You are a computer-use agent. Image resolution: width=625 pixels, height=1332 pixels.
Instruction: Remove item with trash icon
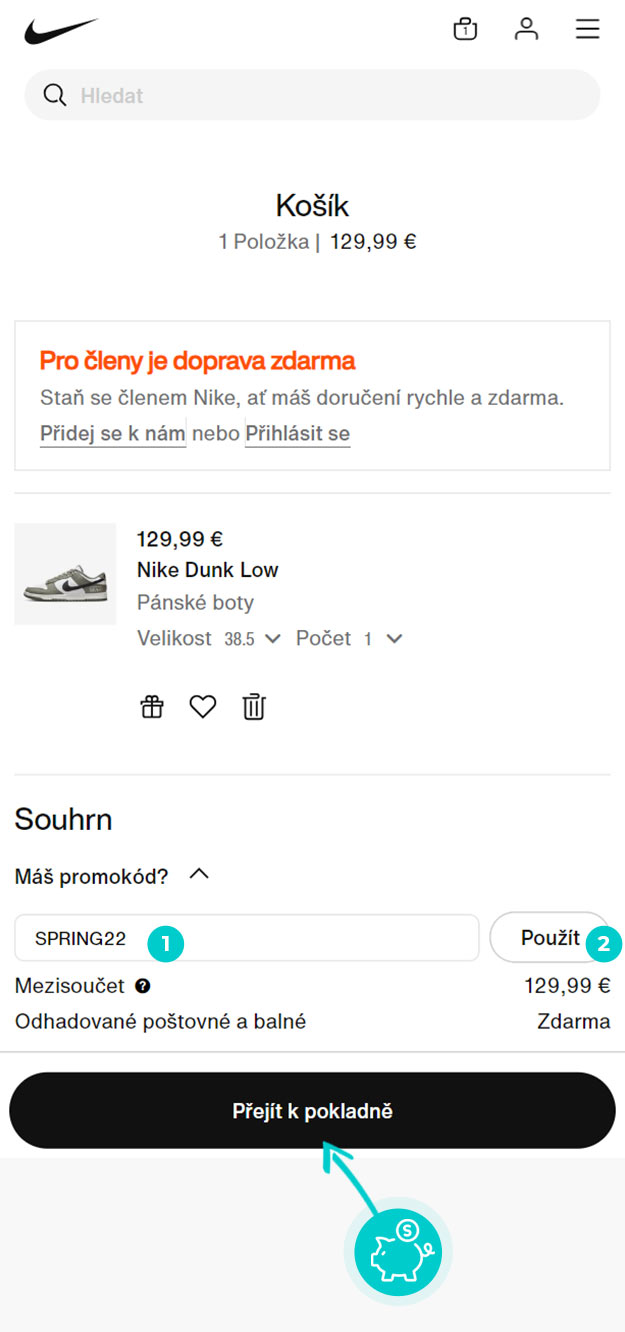pyautogui.click(x=254, y=708)
